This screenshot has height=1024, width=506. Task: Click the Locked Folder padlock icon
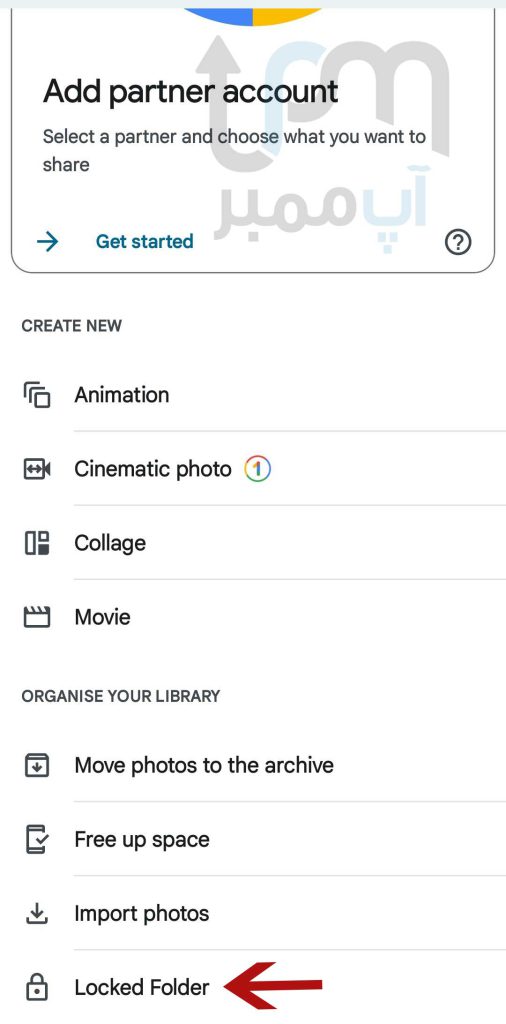click(x=37, y=987)
